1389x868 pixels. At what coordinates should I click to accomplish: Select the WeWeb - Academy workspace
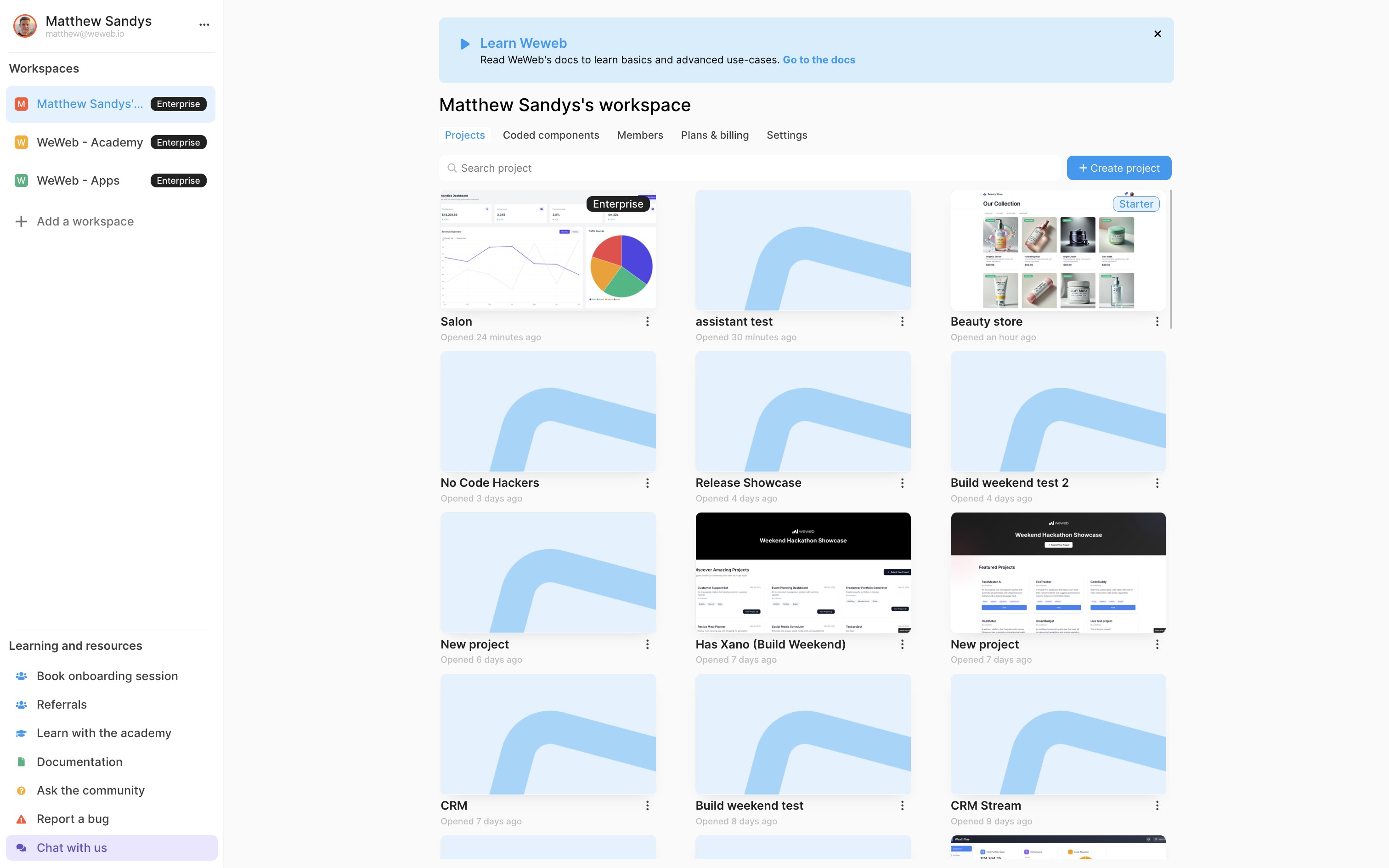110,142
